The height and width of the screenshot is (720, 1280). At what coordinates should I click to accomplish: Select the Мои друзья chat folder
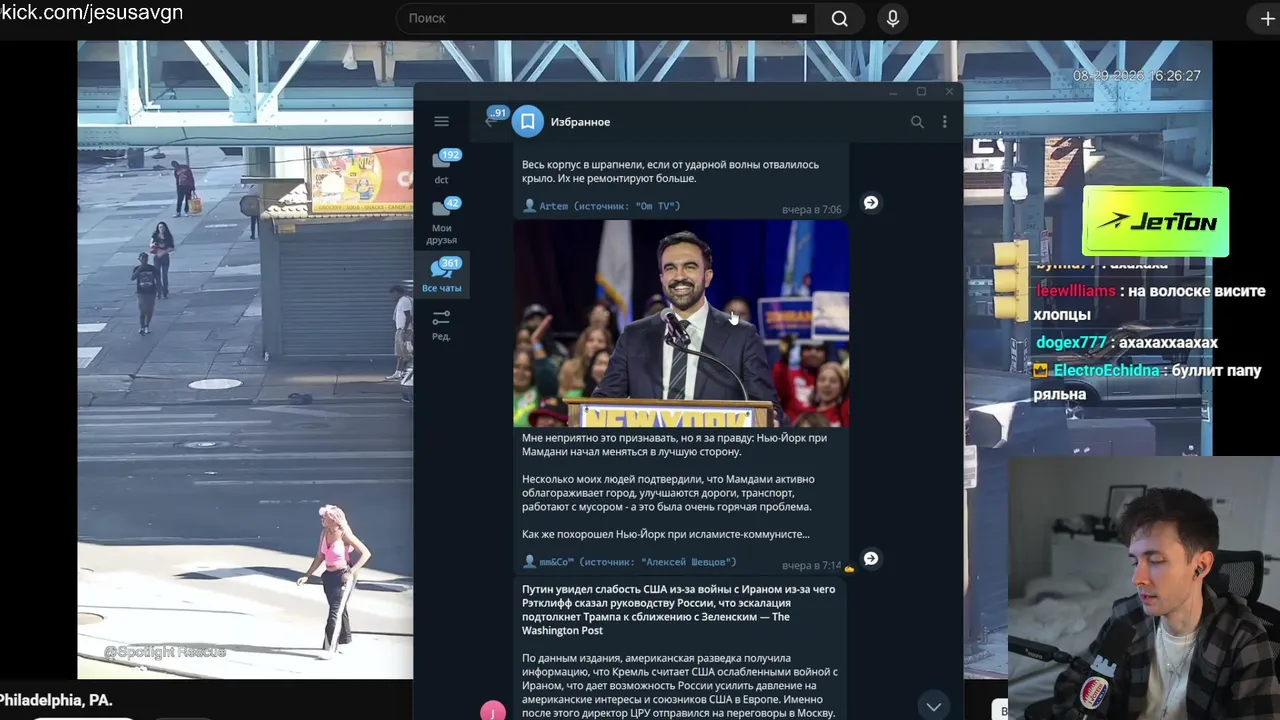[x=442, y=221]
